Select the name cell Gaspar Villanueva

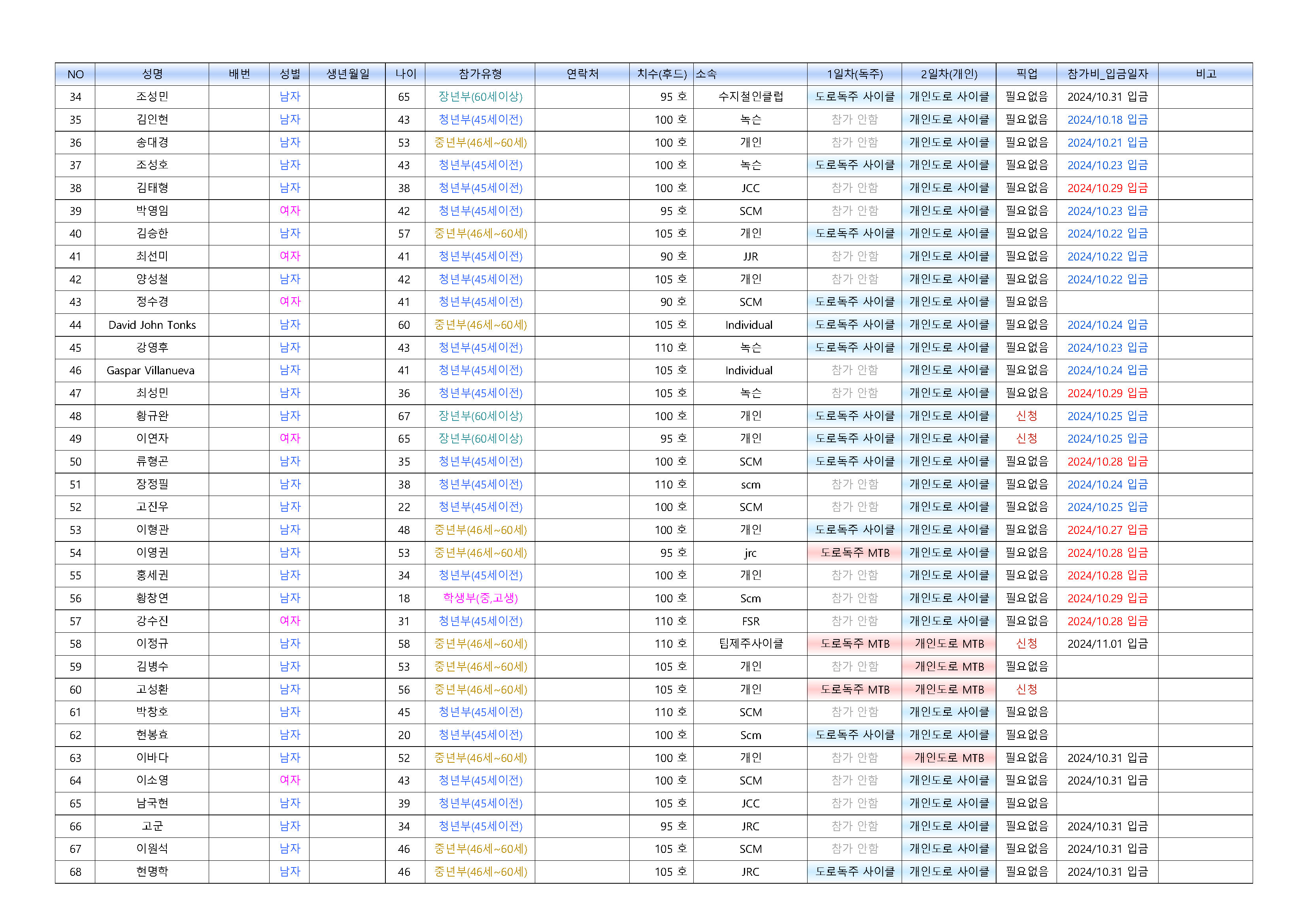pos(152,370)
